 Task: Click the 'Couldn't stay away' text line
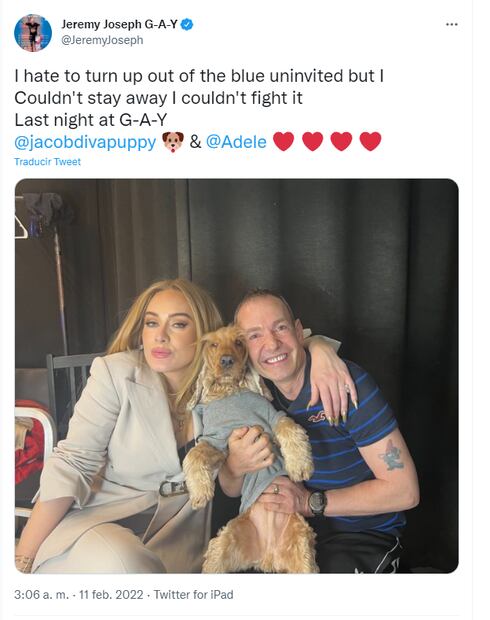click(158, 98)
